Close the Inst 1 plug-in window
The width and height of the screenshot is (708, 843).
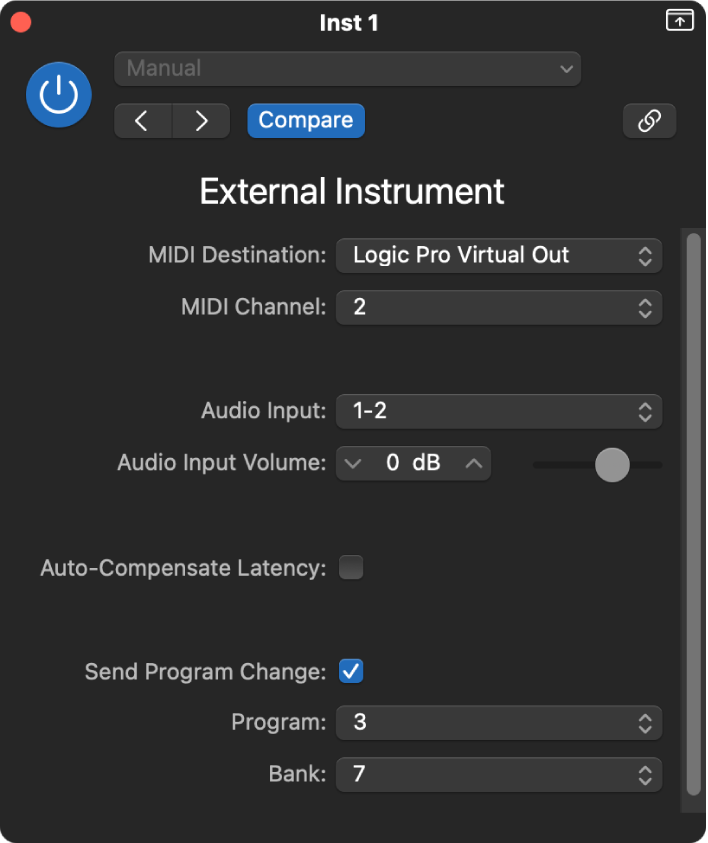(20, 22)
